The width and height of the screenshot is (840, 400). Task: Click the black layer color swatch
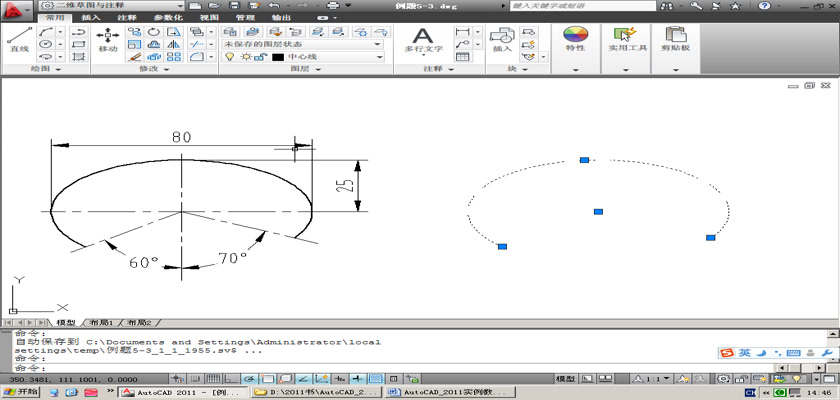pos(278,57)
